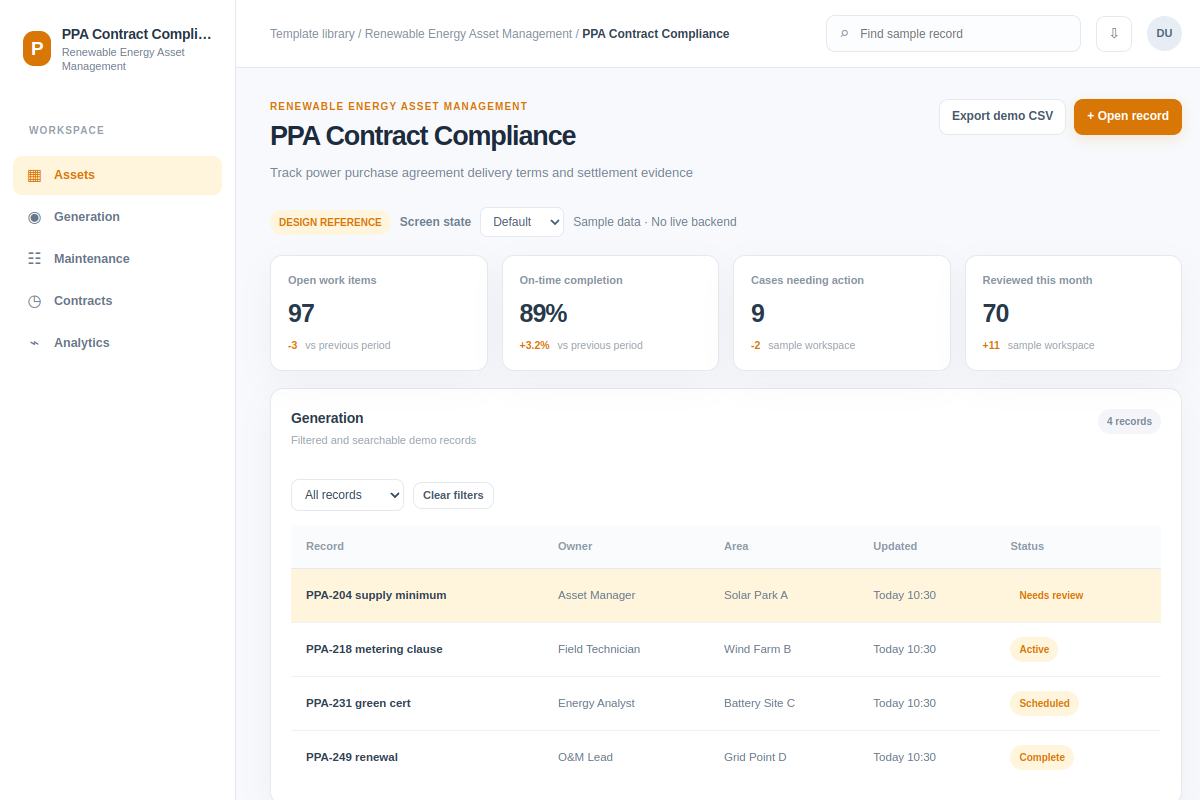Select the PPA-249 renewal record
The width and height of the screenshot is (1200, 800).
click(x=726, y=757)
